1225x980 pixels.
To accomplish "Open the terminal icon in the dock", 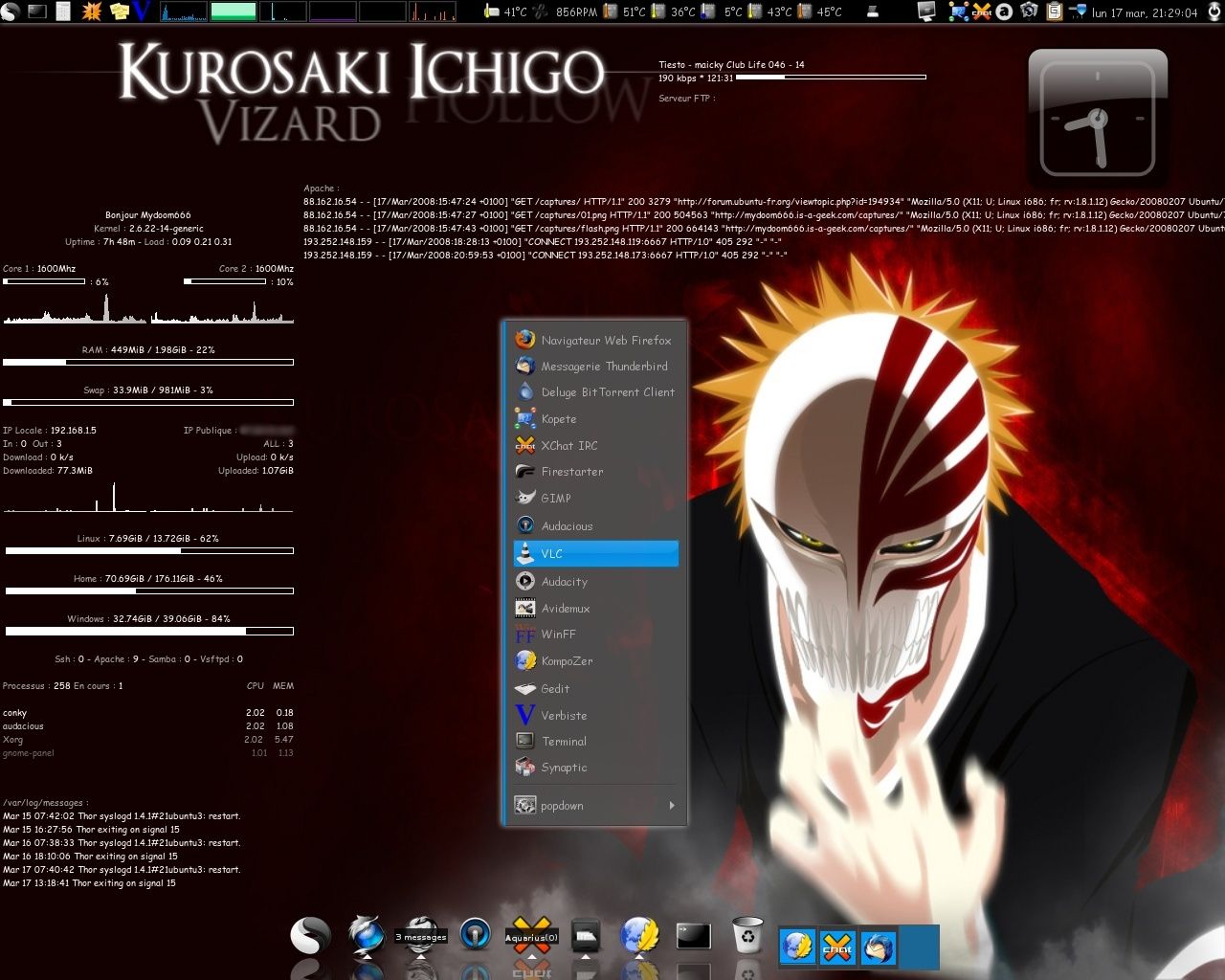I will tap(694, 935).
